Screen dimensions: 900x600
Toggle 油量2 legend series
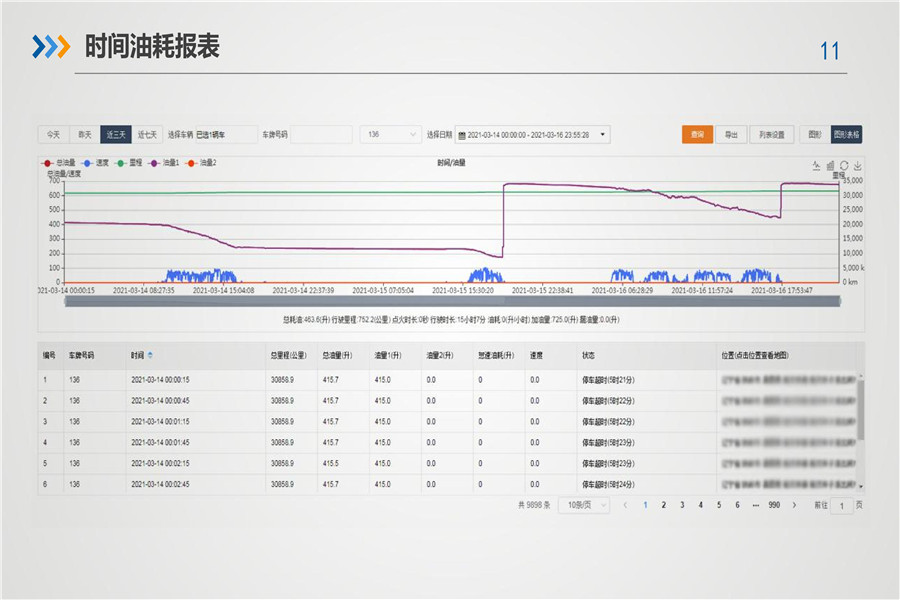[201, 162]
